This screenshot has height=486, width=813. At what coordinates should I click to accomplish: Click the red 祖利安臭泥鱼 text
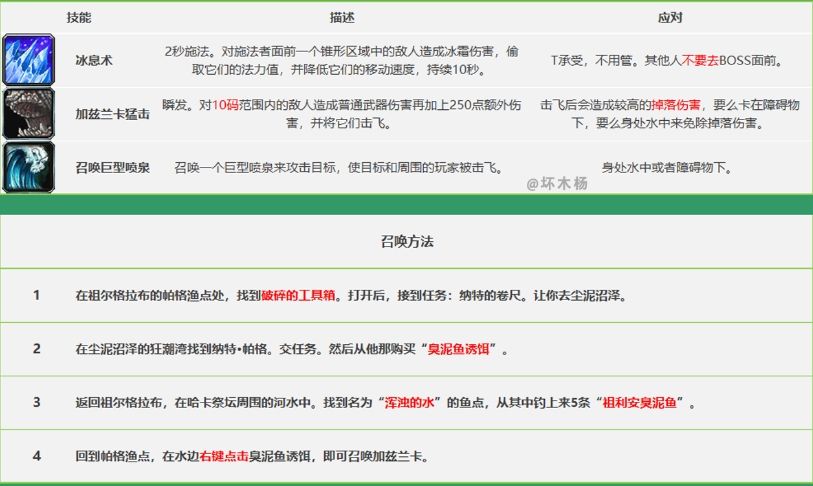(x=640, y=402)
